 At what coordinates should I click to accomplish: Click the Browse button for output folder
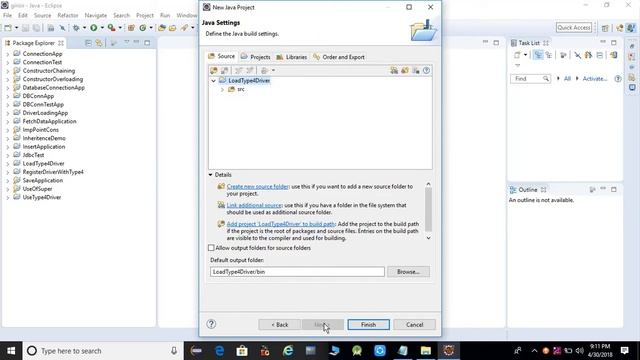pos(408,271)
